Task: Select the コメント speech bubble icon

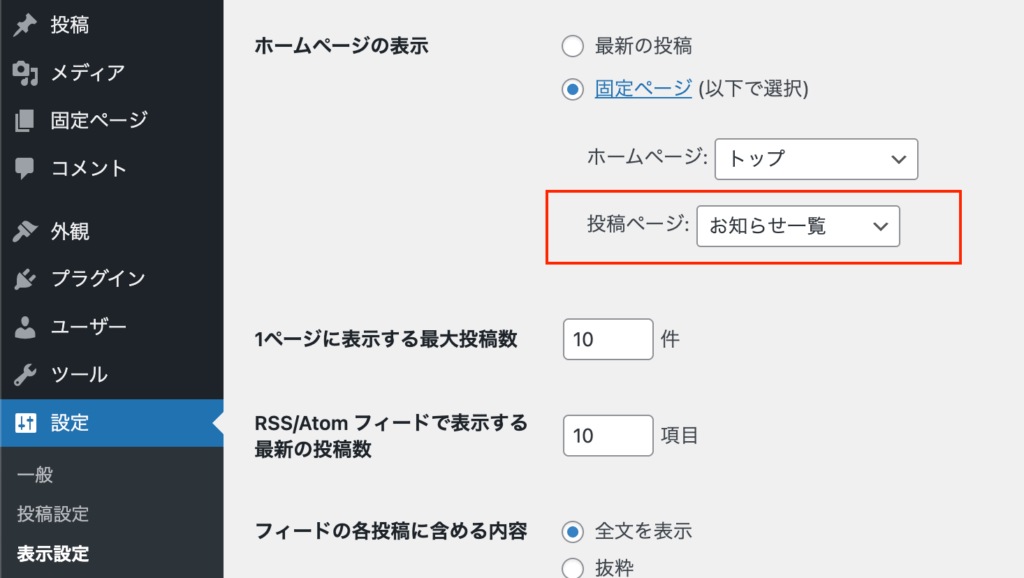Action: (25, 168)
